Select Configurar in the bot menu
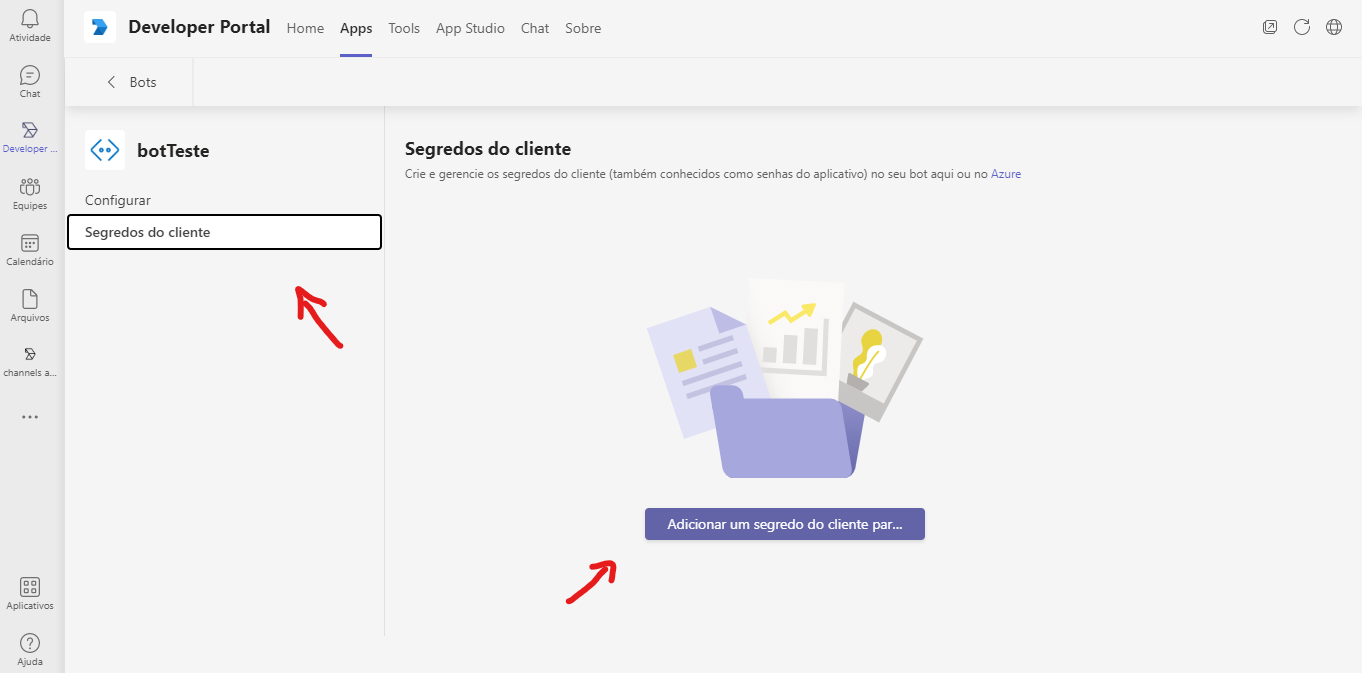 coord(118,200)
